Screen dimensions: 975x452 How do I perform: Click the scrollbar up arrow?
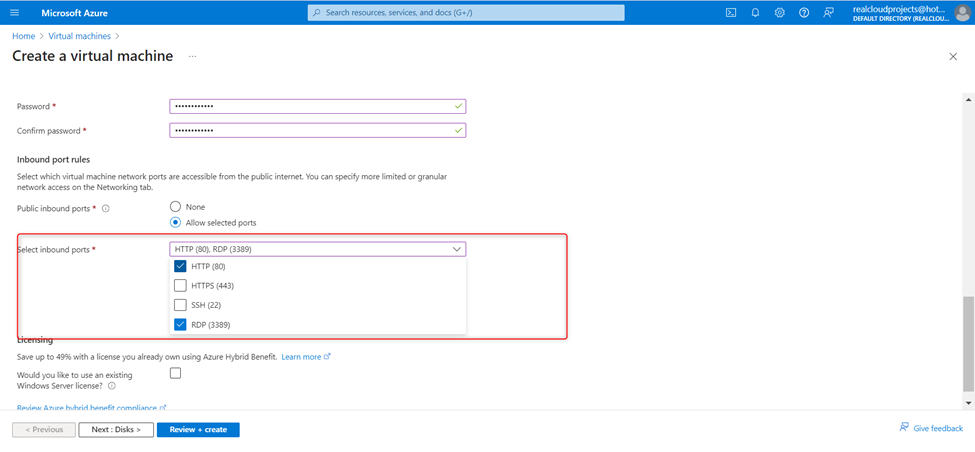pos(968,99)
